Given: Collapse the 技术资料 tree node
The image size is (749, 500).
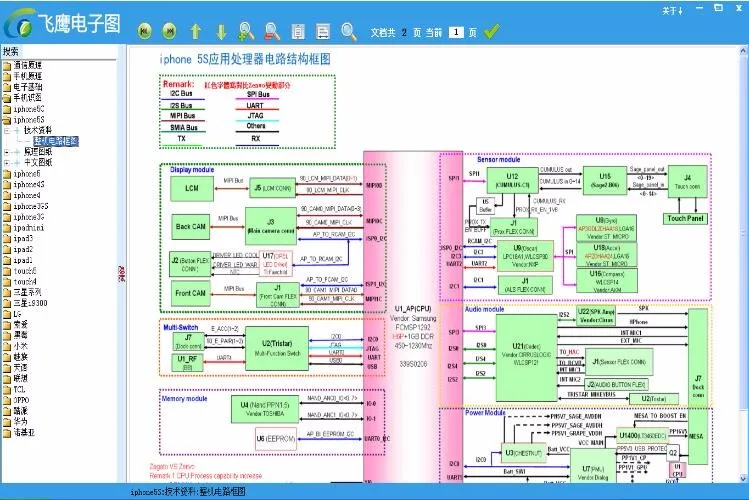Looking at the screenshot, I should point(7,130).
